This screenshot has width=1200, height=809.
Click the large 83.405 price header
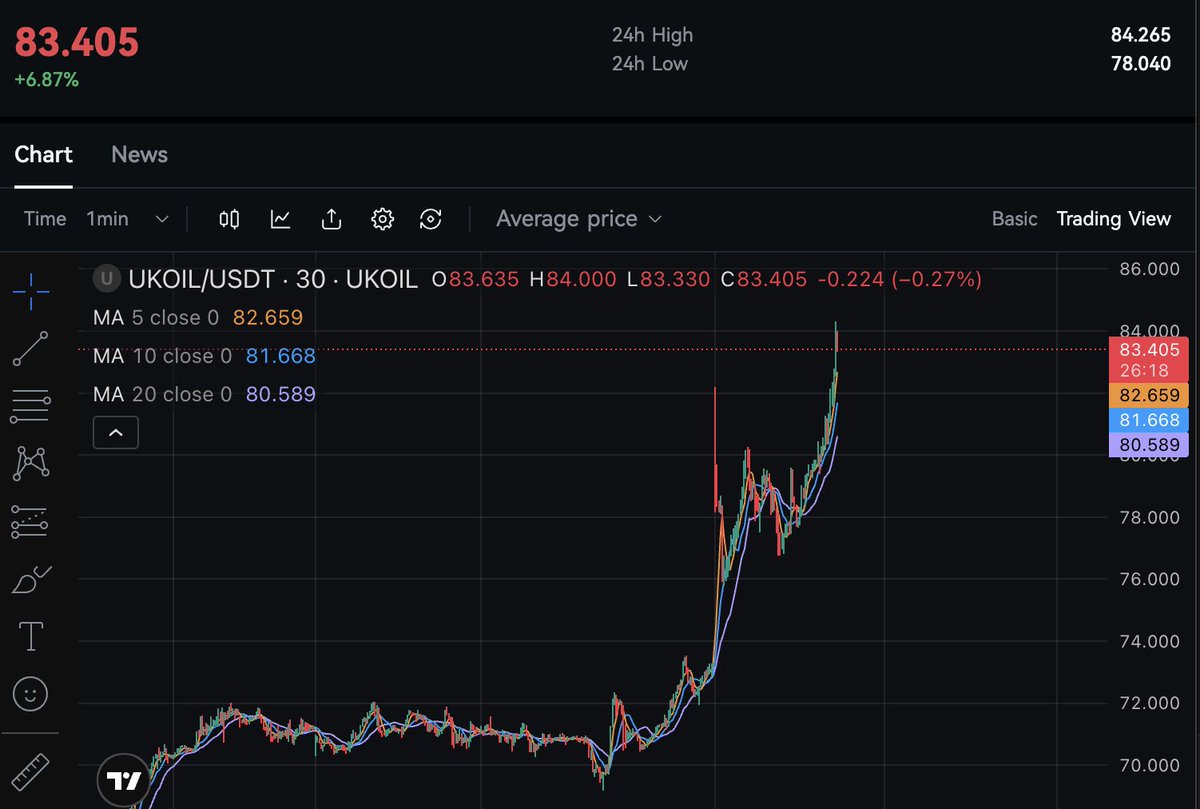(76, 43)
